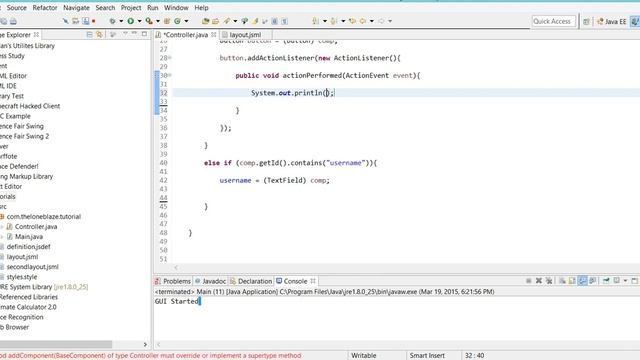Switch to the Javadoc tab
This screenshot has height=360, width=640.
coord(210,281)
